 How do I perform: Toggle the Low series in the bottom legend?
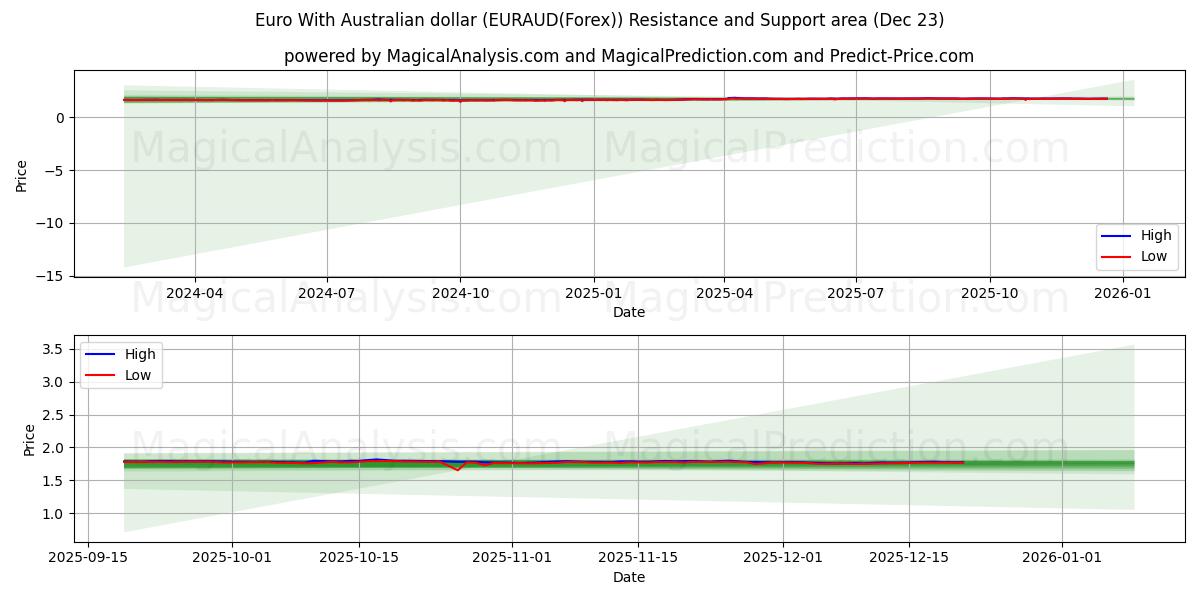coord(138,373)
